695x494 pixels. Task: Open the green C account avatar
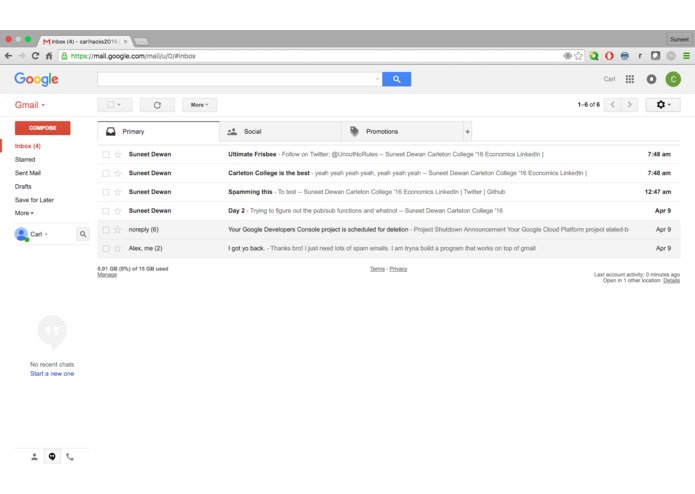point(673,79)
